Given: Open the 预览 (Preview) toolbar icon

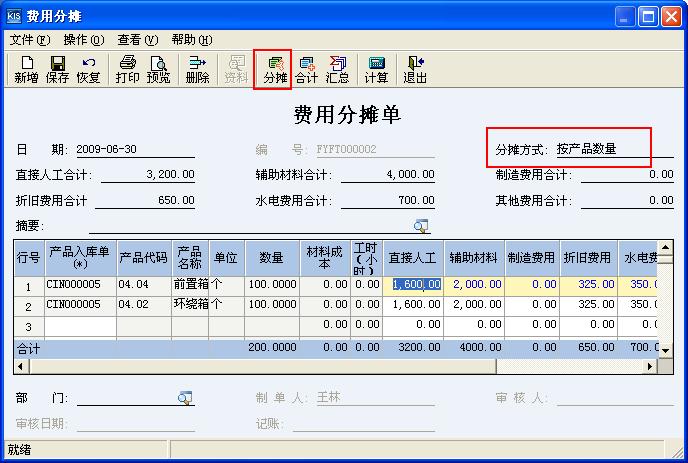Looking at the screenshot, I should coord(158,70).
